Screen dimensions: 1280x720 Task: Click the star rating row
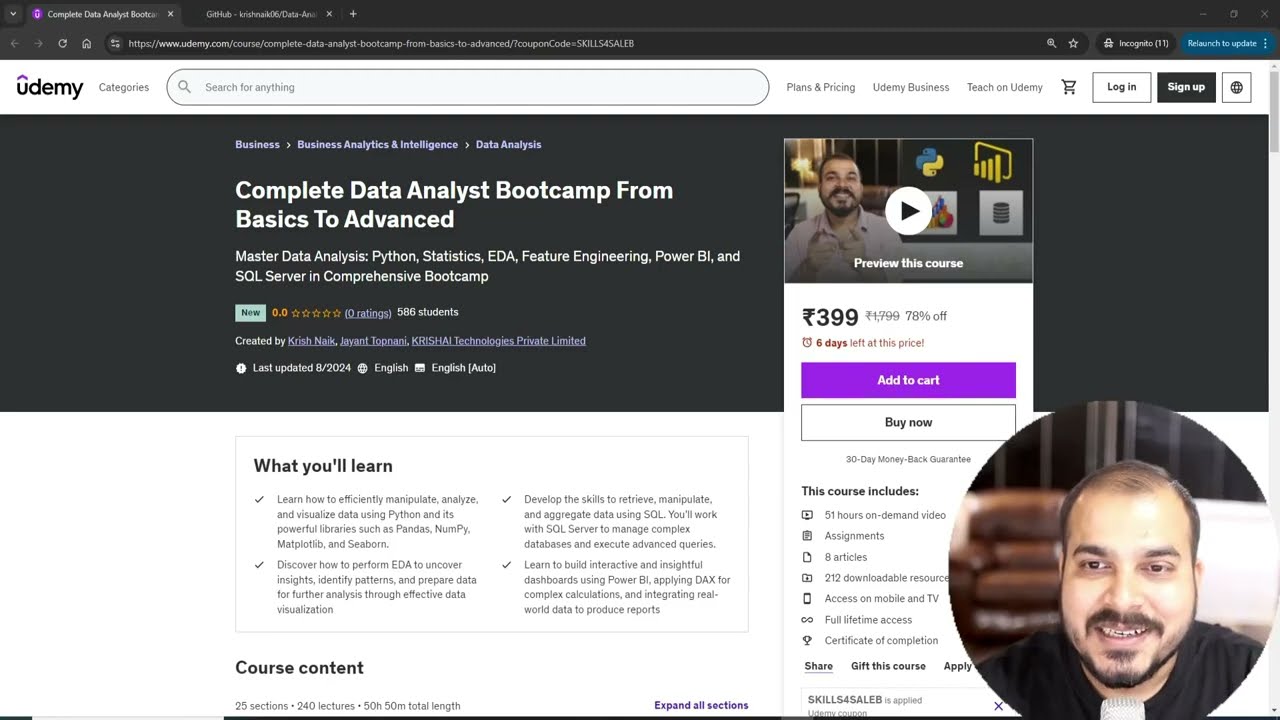click(x=316, y=313)
